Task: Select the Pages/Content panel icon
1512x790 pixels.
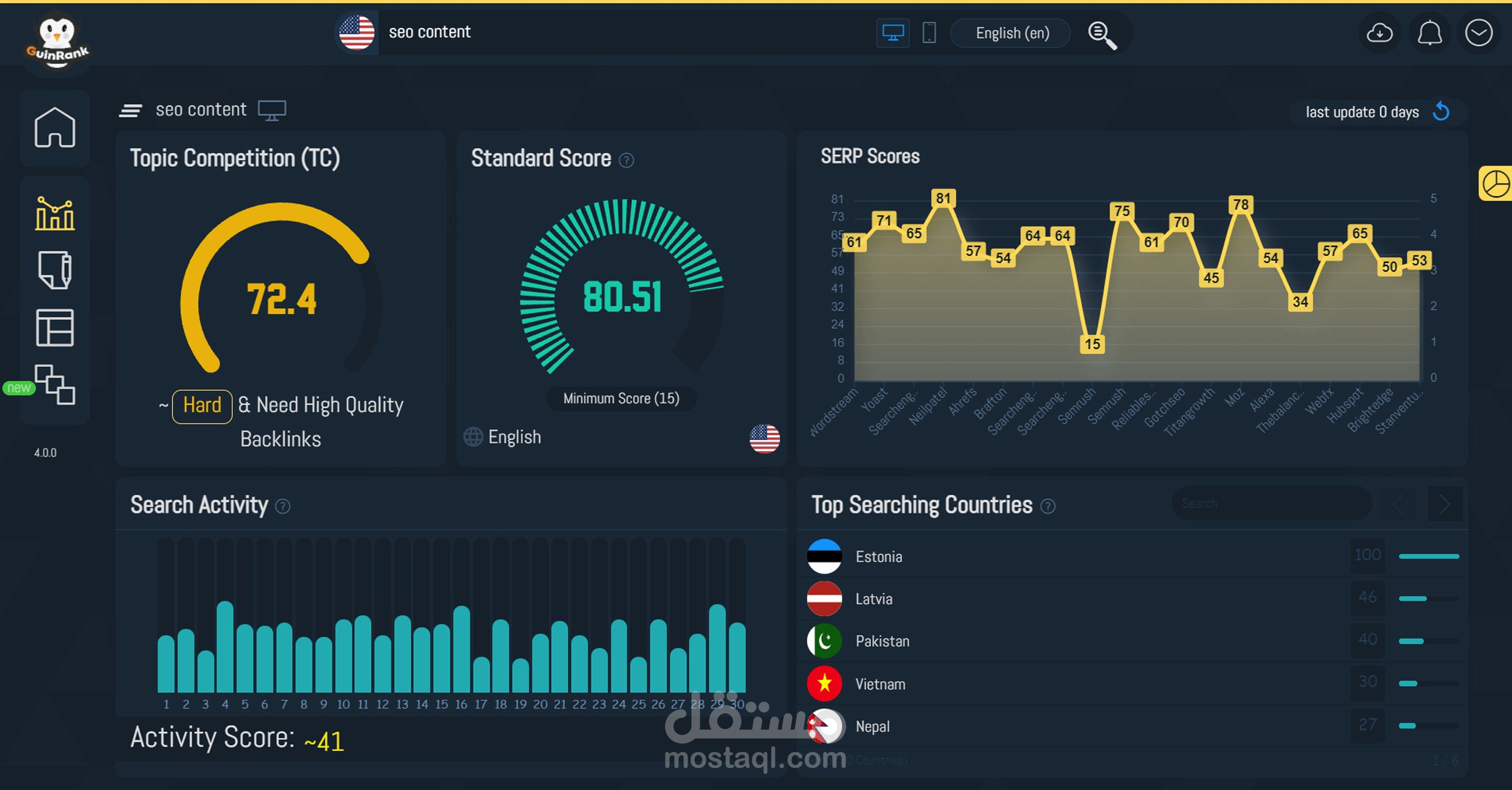Action: pyautogui.click(x=55, y=270)
